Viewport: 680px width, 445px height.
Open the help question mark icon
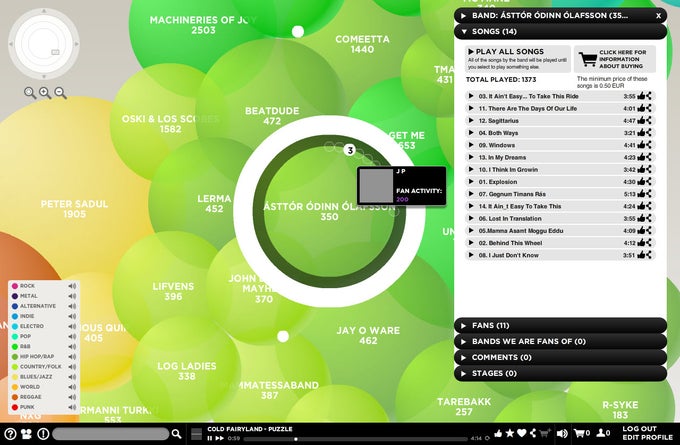coord(10,433)
